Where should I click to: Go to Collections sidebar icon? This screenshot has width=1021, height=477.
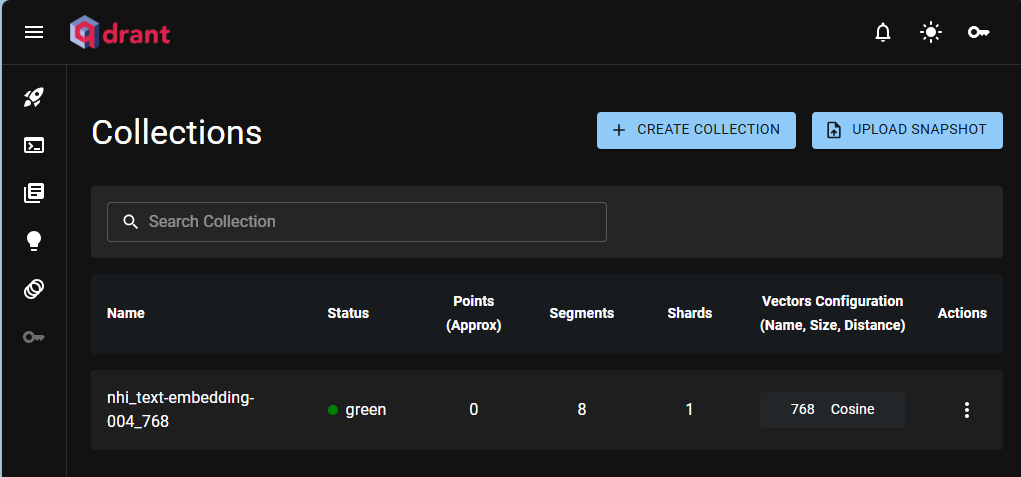click(34, 193)
